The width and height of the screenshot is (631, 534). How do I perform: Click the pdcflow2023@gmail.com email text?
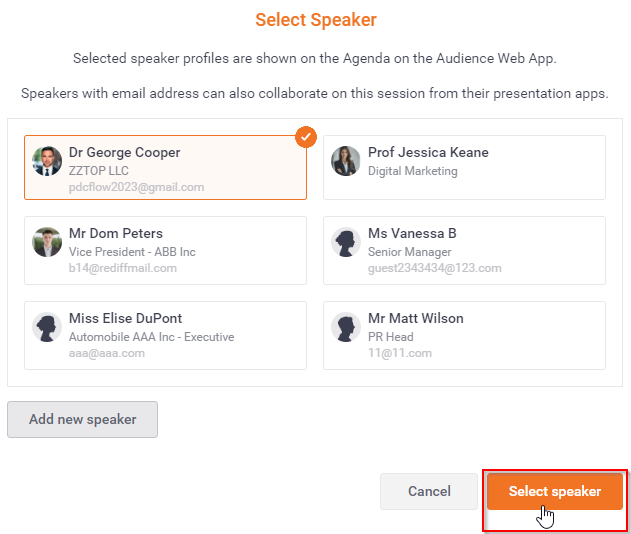(136, 187)
